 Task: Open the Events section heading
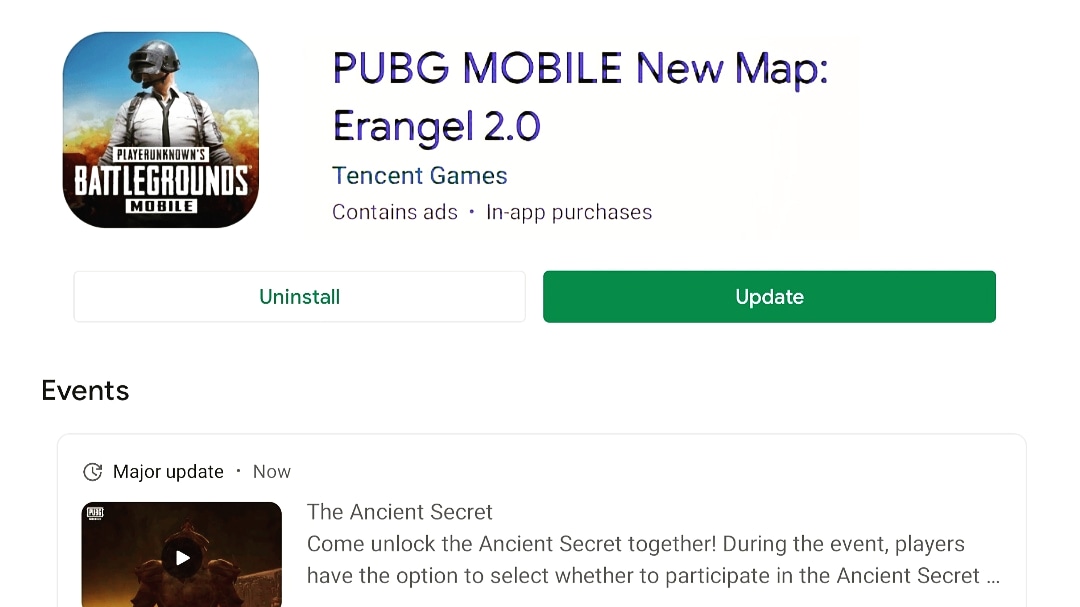[85, 391]
